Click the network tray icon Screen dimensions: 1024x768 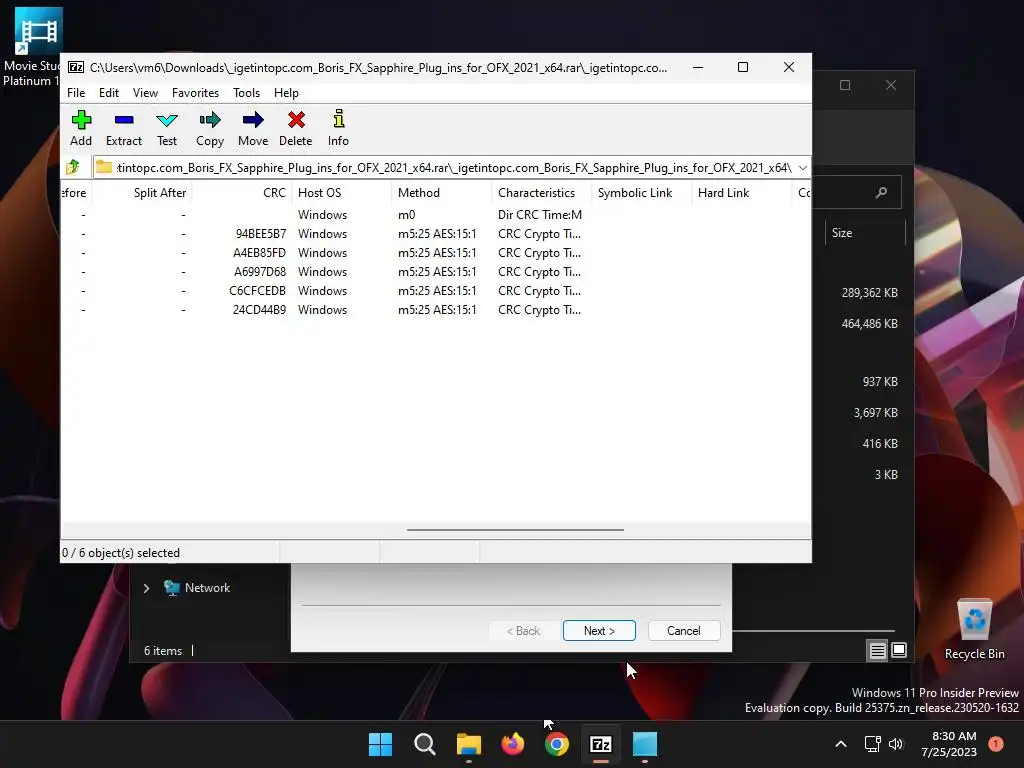point(872,744)
